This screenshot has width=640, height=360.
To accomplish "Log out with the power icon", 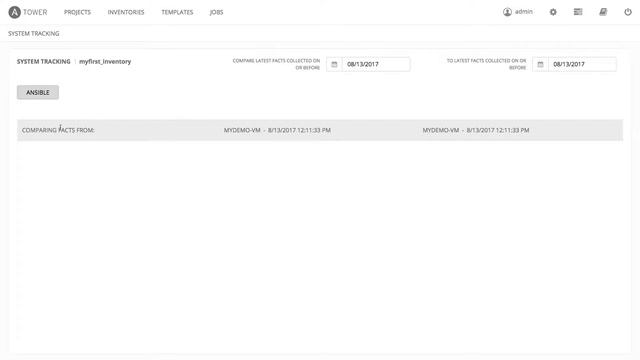I will (628, 12).
